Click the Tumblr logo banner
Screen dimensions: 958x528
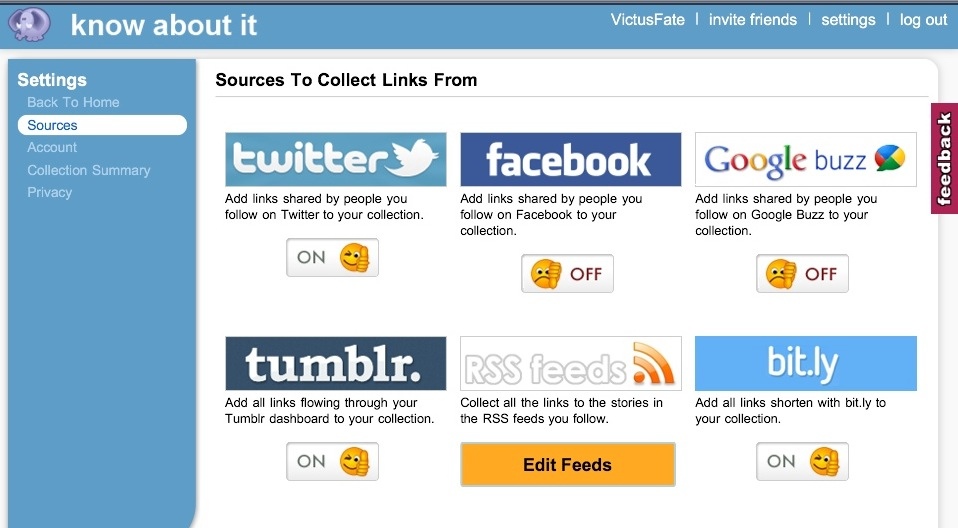[x=335, y=363]
